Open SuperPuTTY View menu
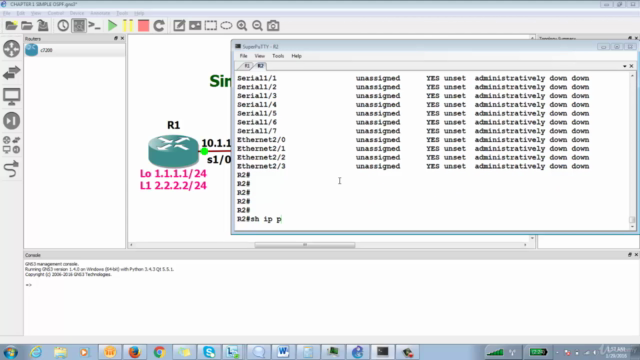Screen dimensions: 640x360 click(260, 56)
